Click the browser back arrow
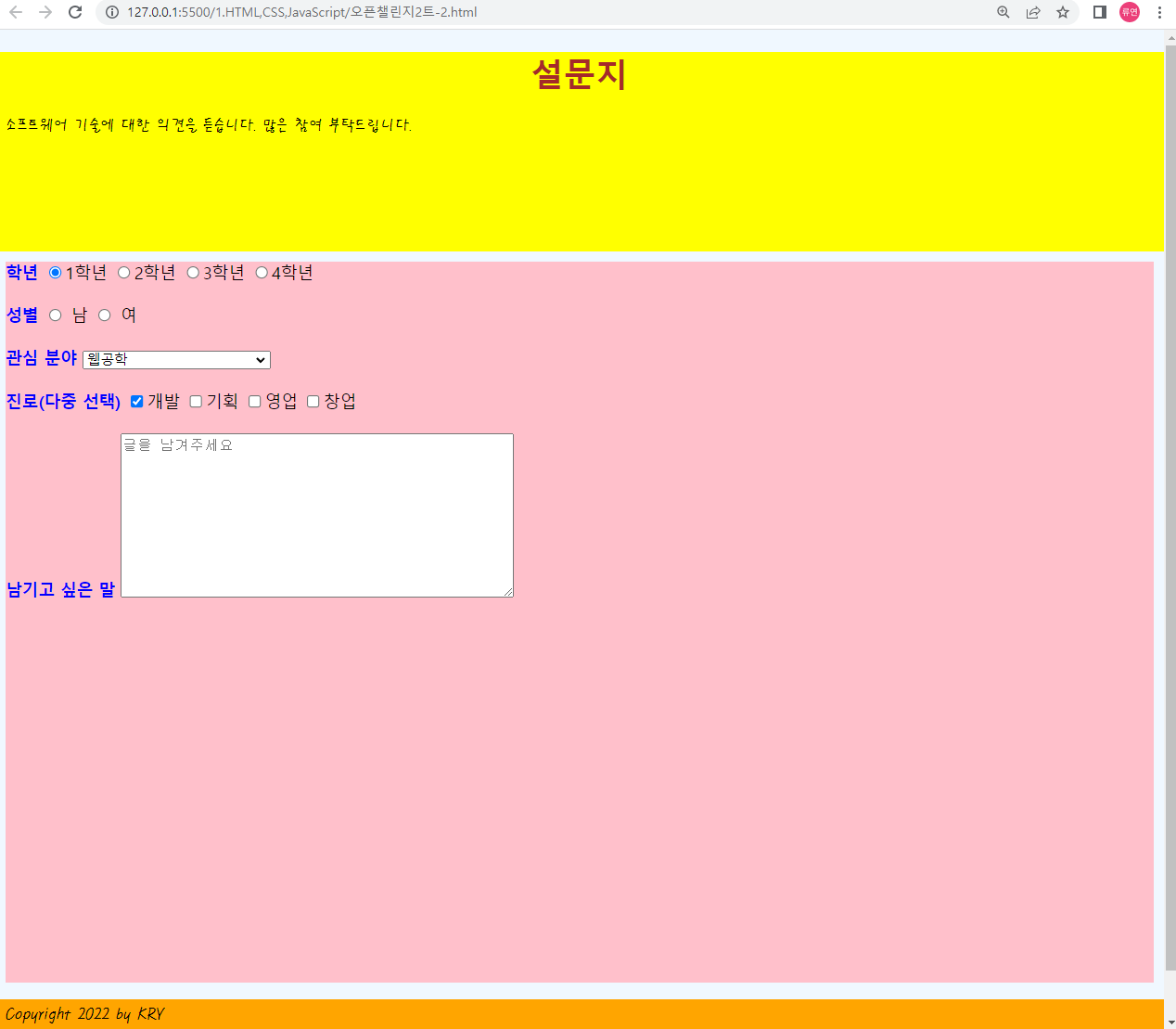Screen dimensions: 1176x1029 [x=16, y=12]
